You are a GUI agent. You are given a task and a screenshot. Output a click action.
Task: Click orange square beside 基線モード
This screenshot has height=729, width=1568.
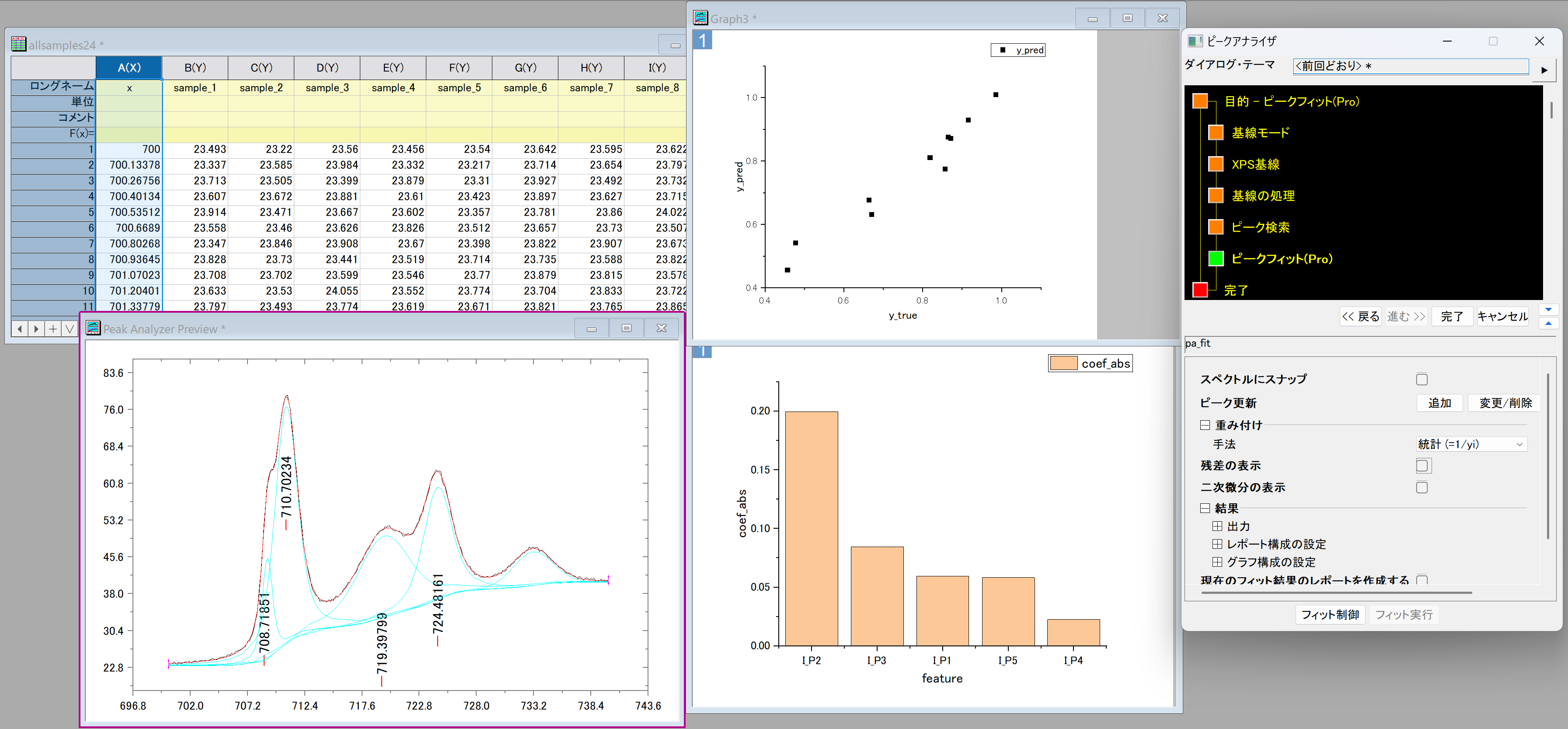click(x=1216, y=132)
